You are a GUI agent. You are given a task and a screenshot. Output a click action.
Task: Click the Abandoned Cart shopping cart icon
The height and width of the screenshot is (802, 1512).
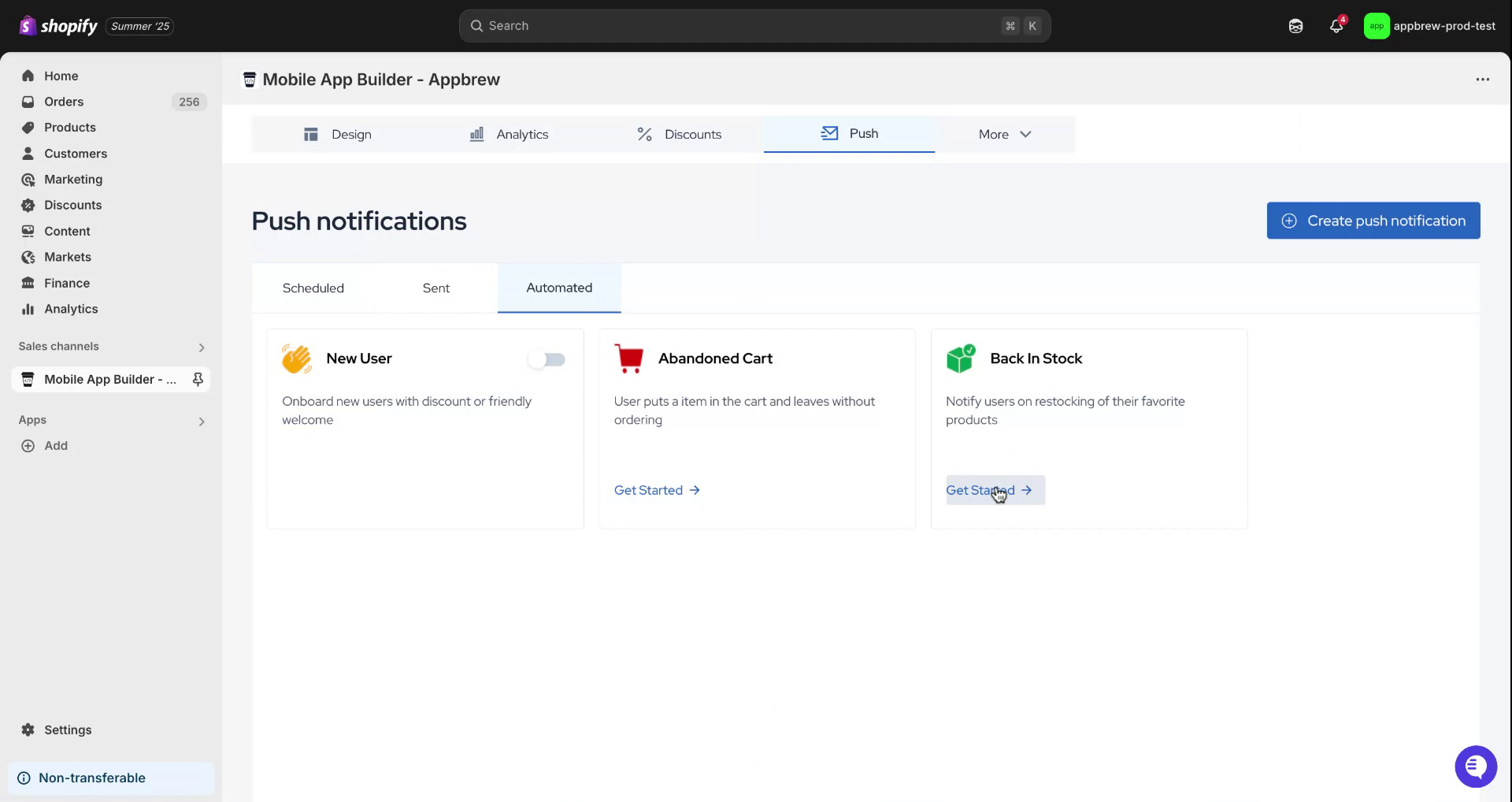tap(628, 358)
